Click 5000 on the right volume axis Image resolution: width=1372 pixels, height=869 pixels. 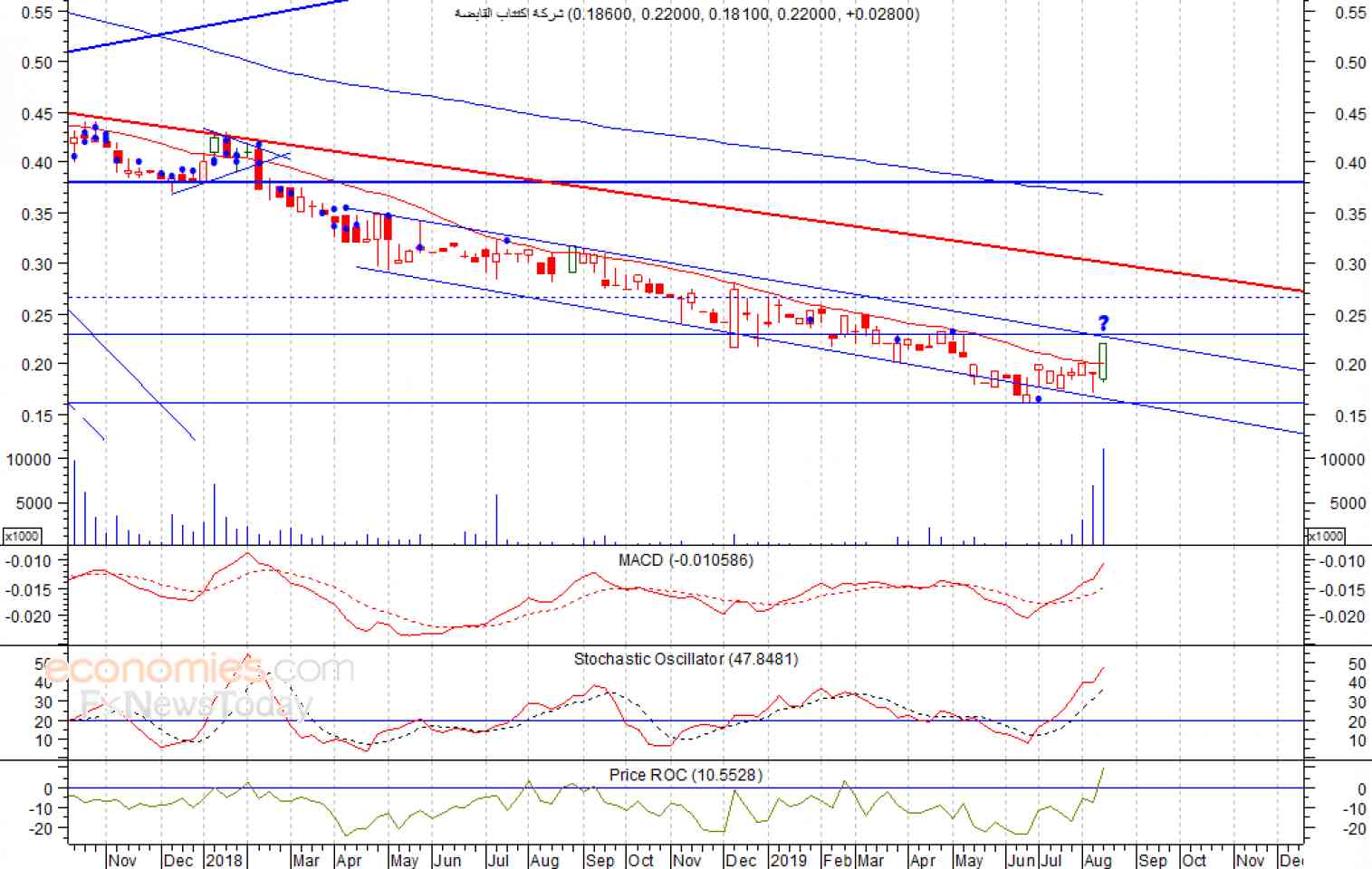point(1348,503)
